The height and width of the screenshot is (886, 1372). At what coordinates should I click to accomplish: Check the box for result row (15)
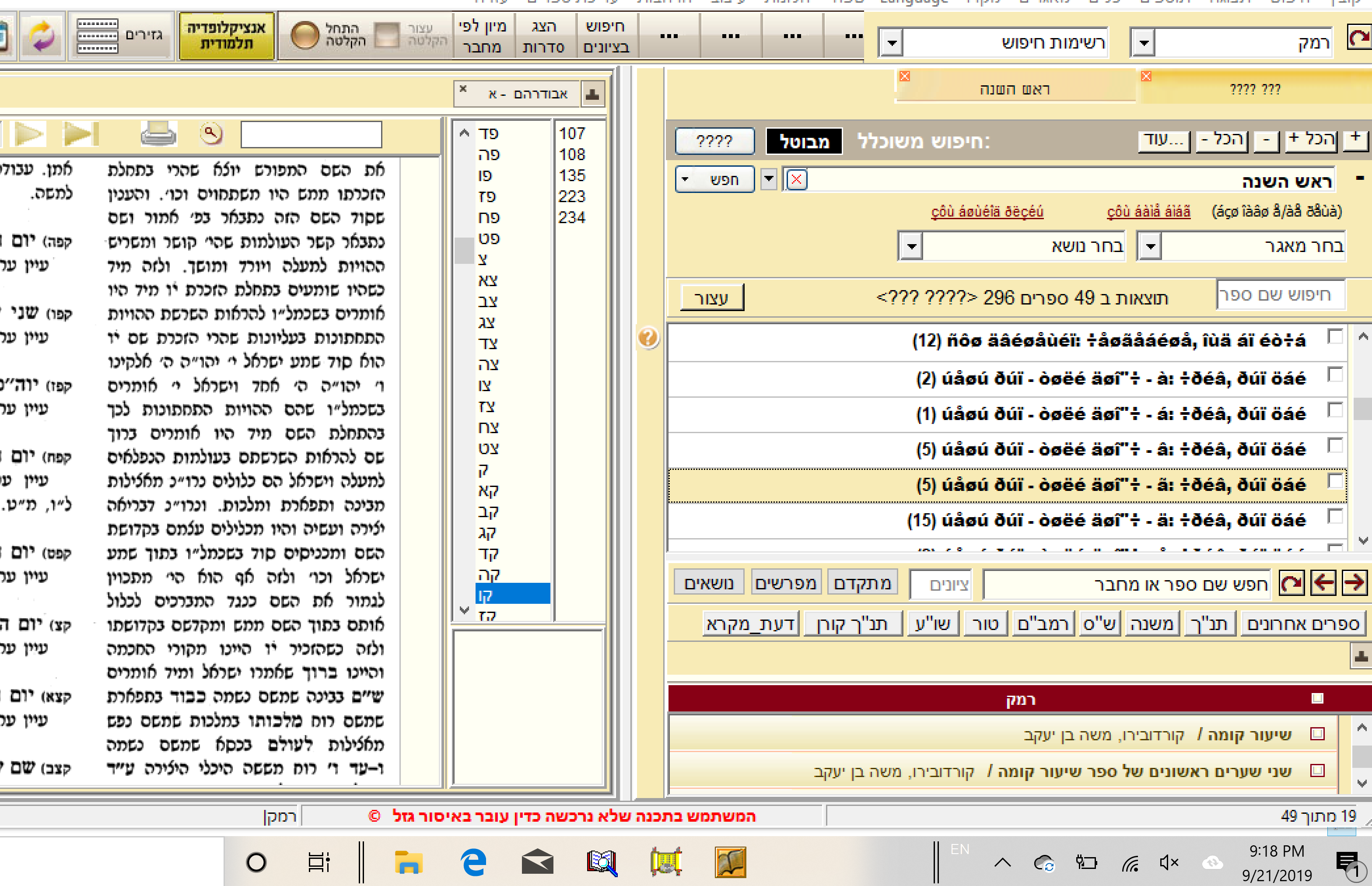(1335, 516)
